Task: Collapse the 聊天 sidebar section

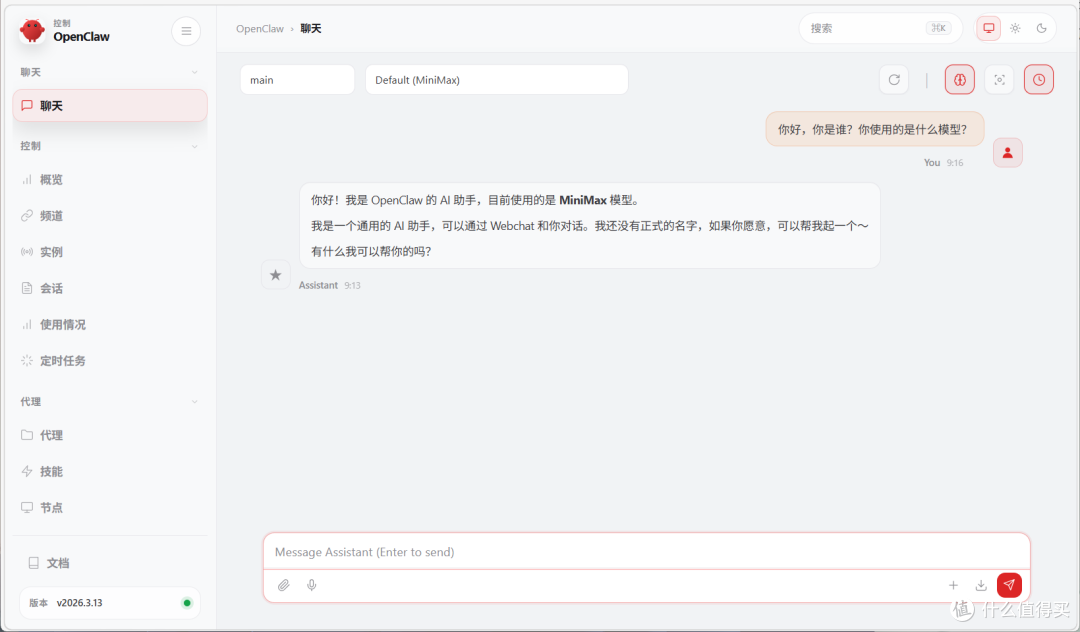Action: point(110,72)
